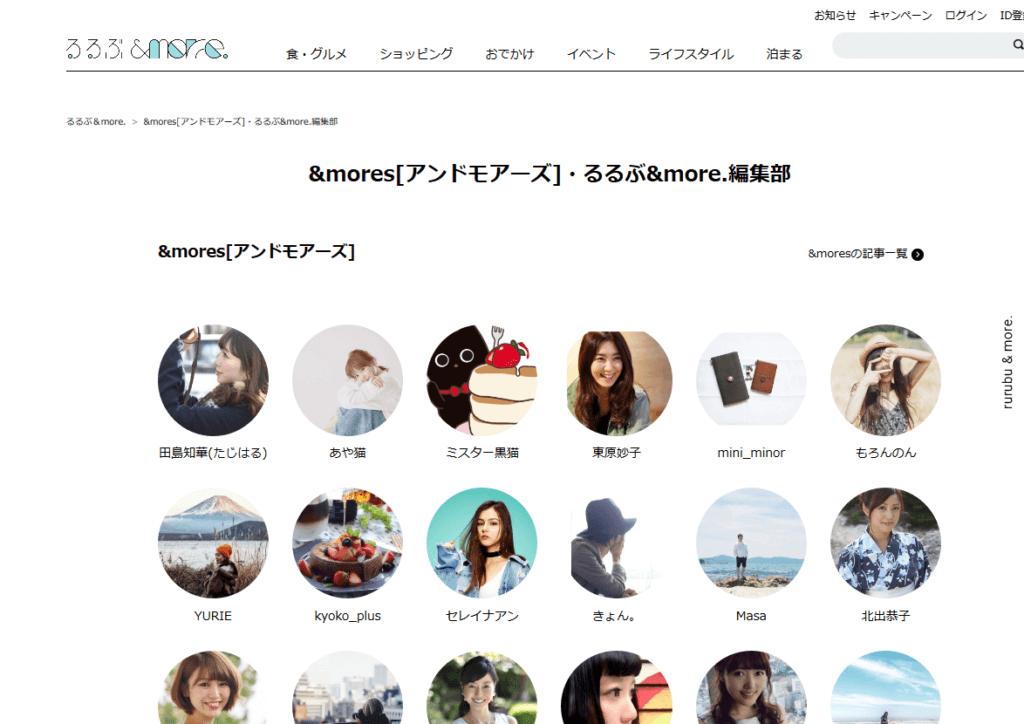Click the 田島知華(たじはる) name

click(213, 452)
